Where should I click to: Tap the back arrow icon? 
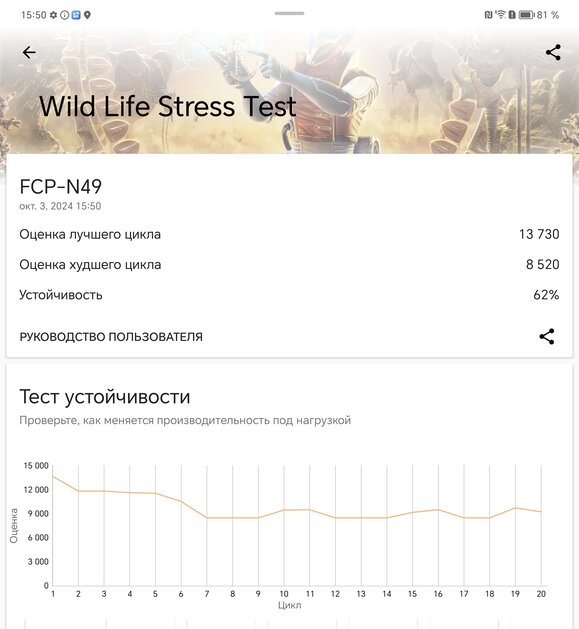coord(29,52)
